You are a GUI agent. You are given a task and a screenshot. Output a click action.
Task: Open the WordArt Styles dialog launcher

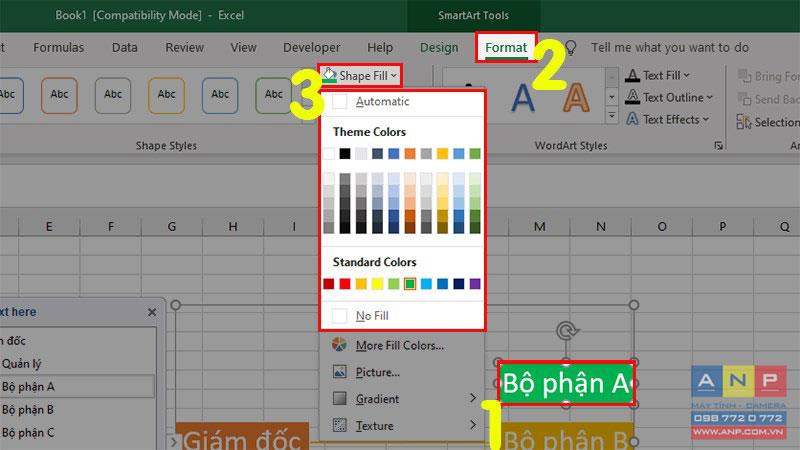click(719, 146)
